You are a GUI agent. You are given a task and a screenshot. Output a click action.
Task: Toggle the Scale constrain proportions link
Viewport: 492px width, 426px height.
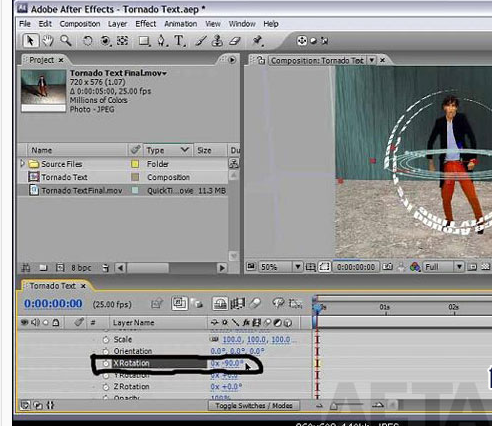click(214, 339)
